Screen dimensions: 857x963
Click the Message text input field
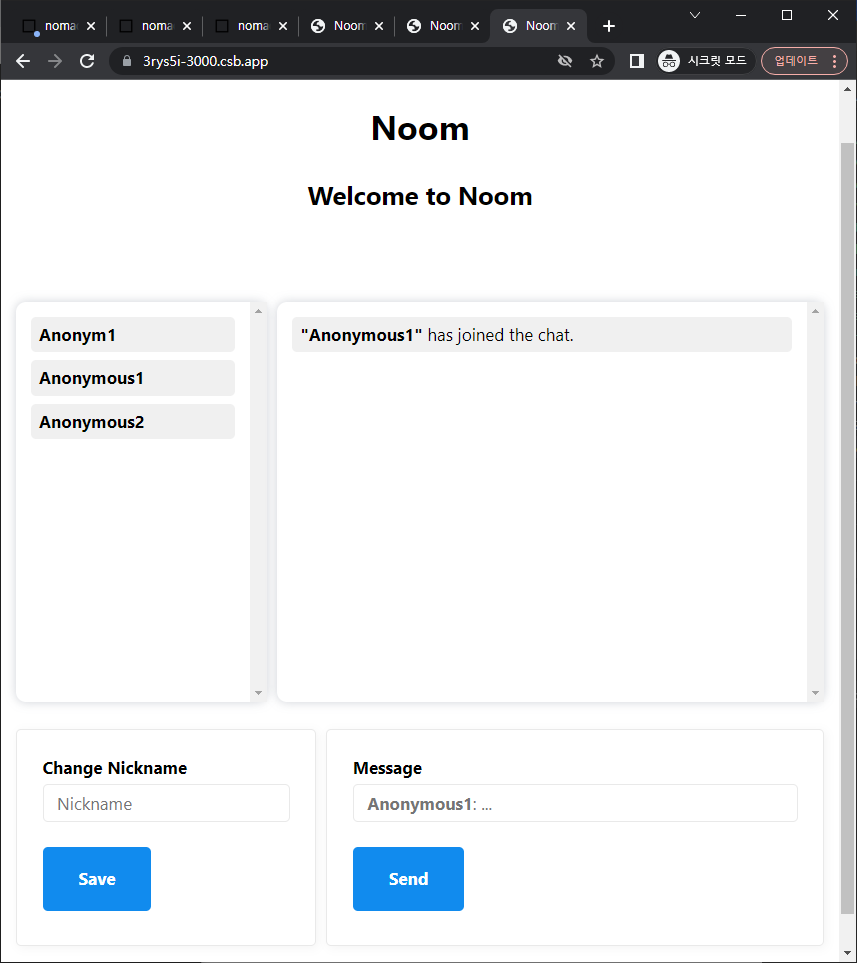tap(575, 804)
